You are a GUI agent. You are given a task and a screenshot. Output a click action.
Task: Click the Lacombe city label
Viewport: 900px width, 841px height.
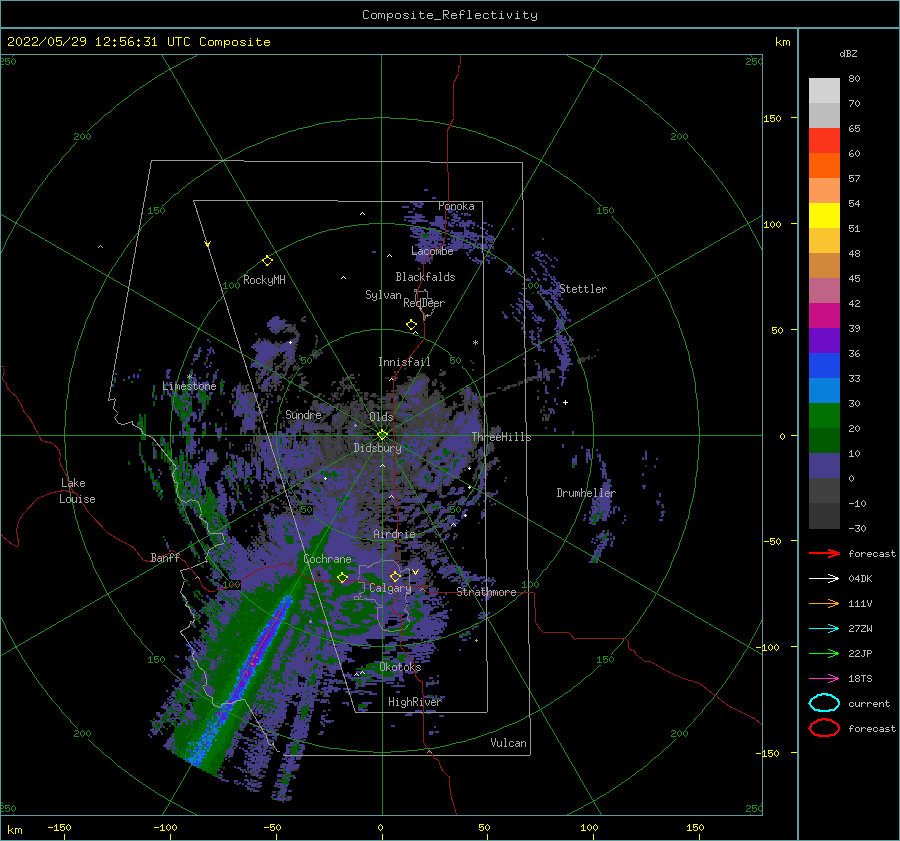click(x=432, y=251)
